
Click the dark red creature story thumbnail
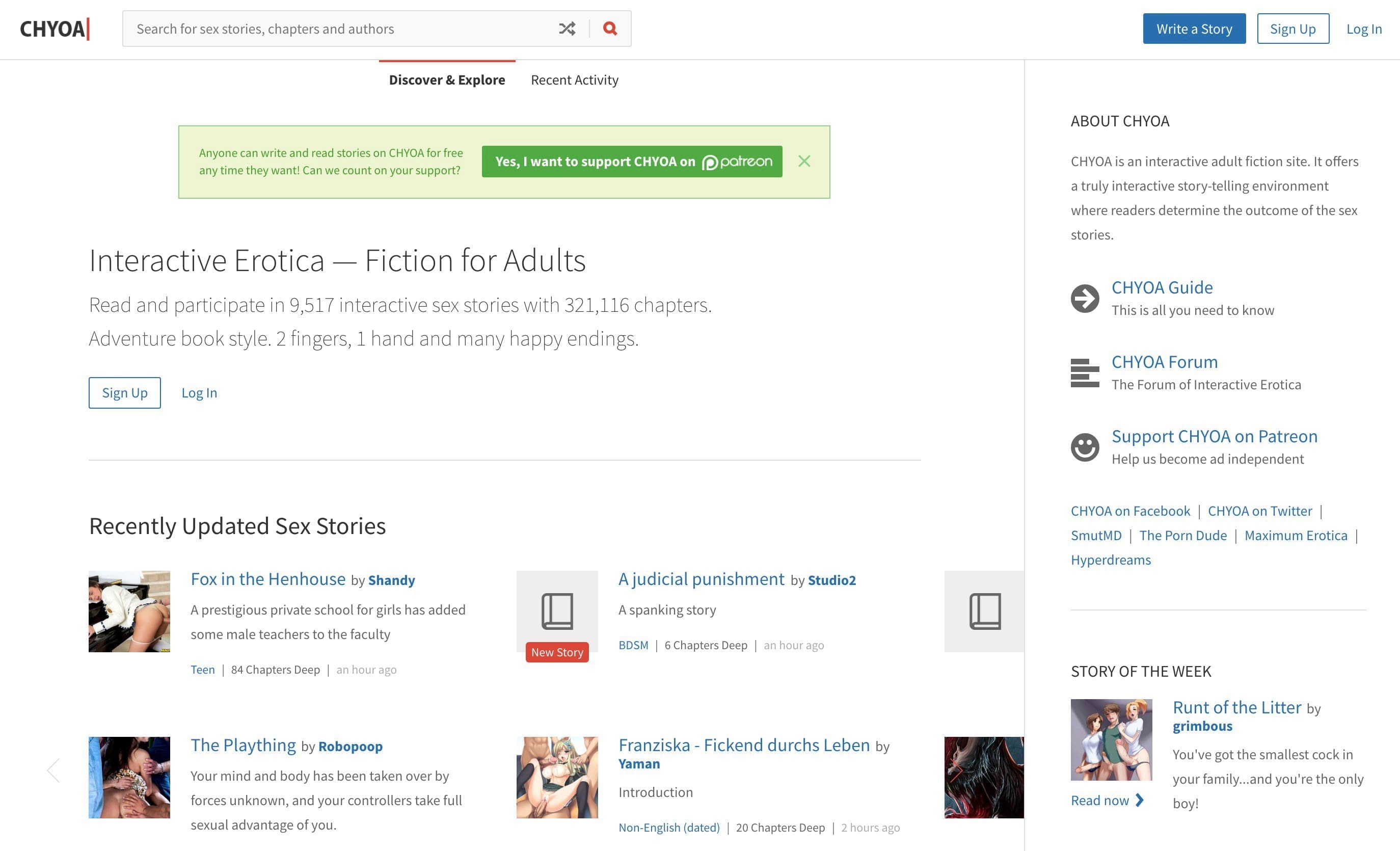click(984, 778)
